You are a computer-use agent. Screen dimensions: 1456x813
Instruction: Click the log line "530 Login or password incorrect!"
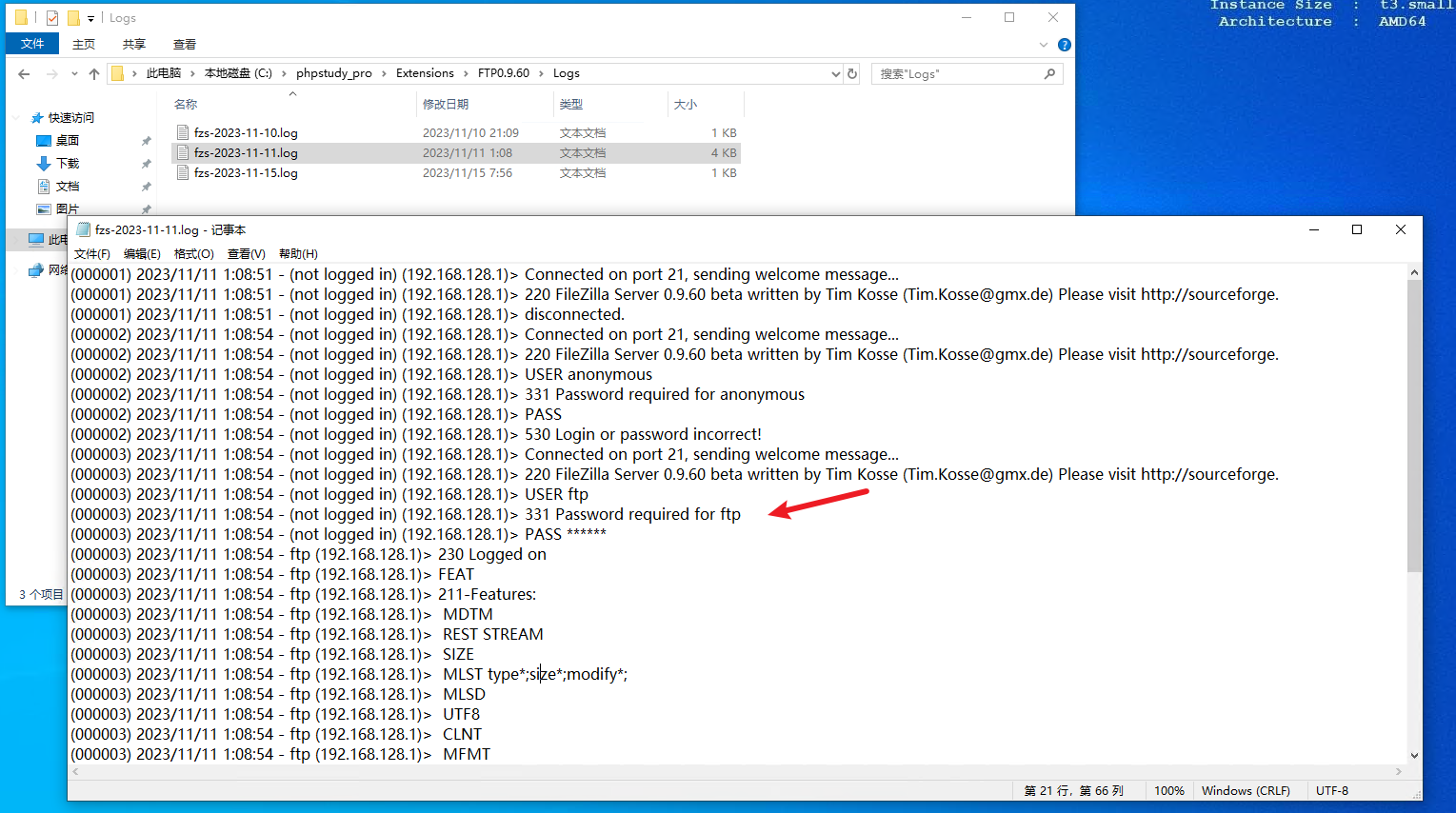pos(643,434)
